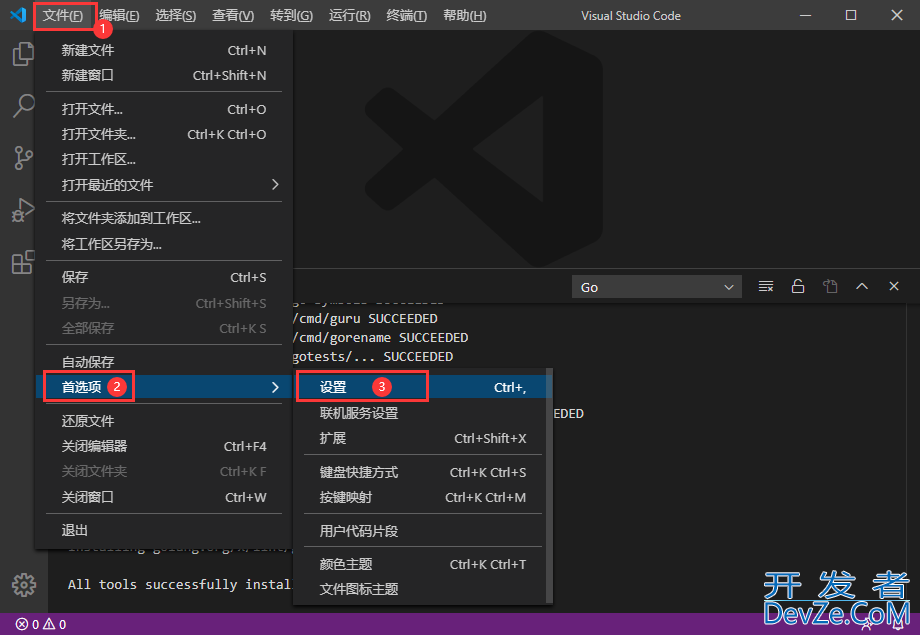Open the output log file icon

[830, 286]
